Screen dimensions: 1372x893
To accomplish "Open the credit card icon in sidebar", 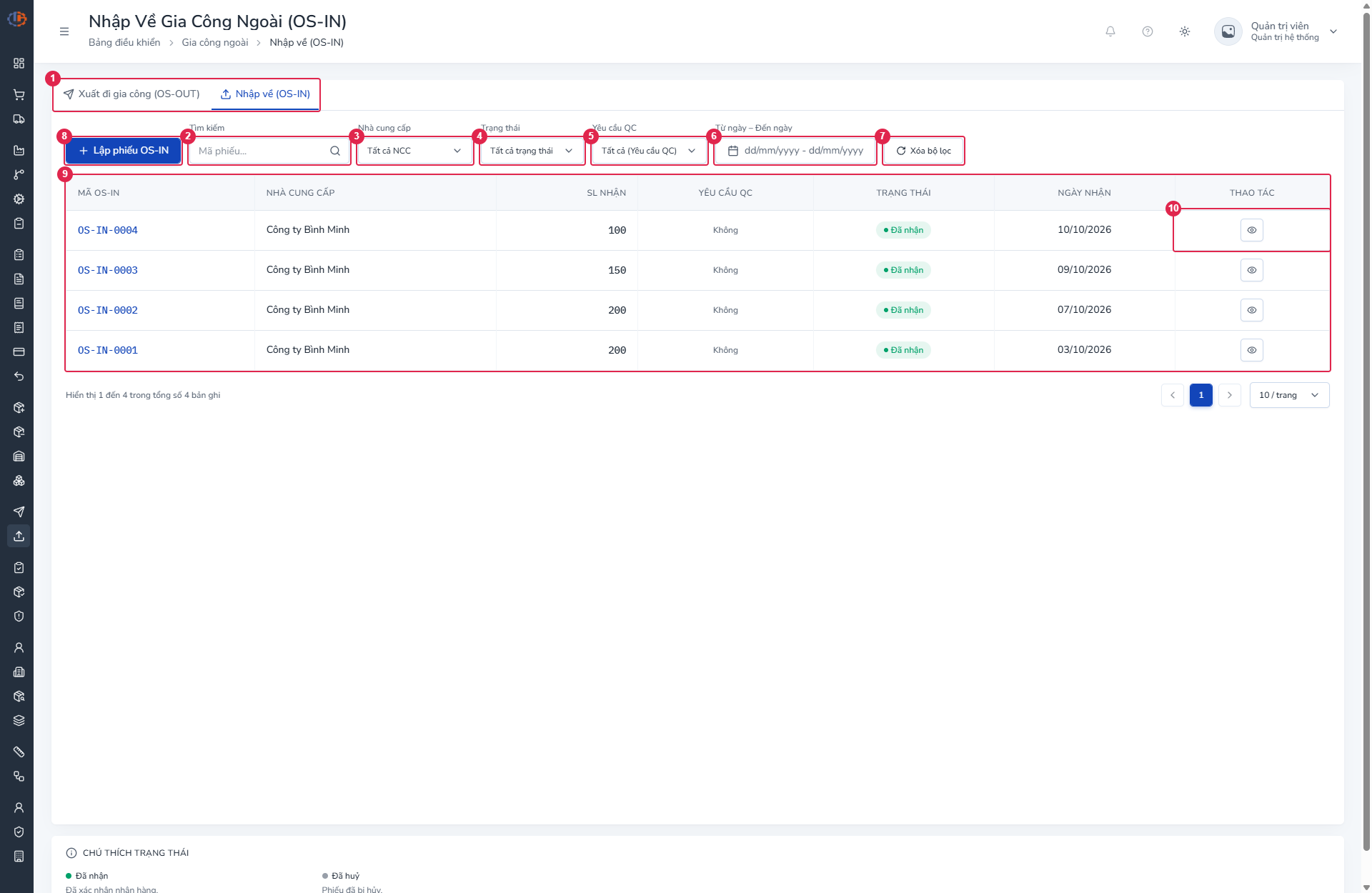I will [19, 352].
